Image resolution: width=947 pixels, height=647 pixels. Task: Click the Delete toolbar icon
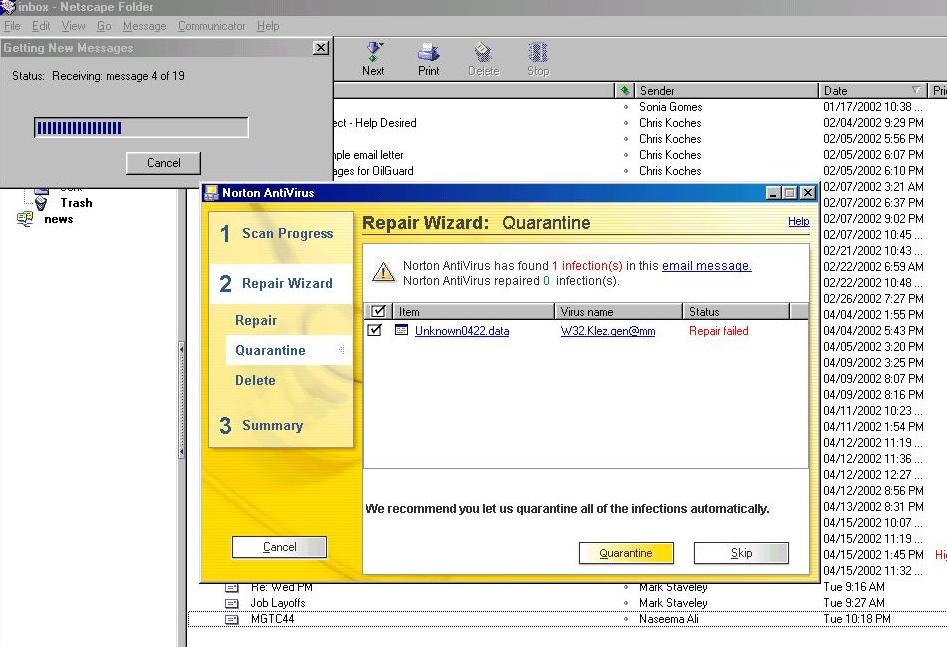point(483,52)
